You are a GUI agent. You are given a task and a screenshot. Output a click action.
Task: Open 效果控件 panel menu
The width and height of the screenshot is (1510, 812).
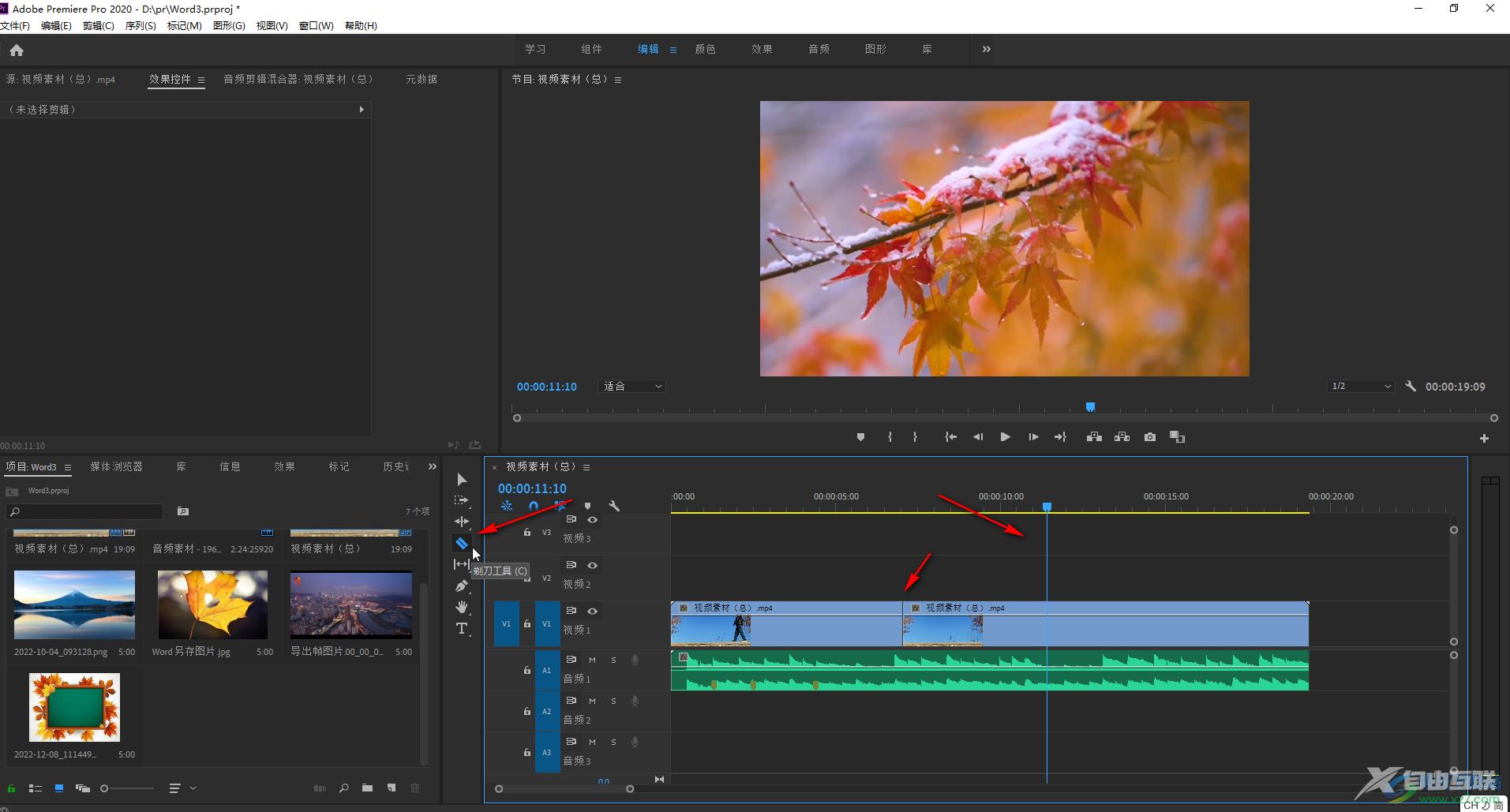[x=201, y=80]
